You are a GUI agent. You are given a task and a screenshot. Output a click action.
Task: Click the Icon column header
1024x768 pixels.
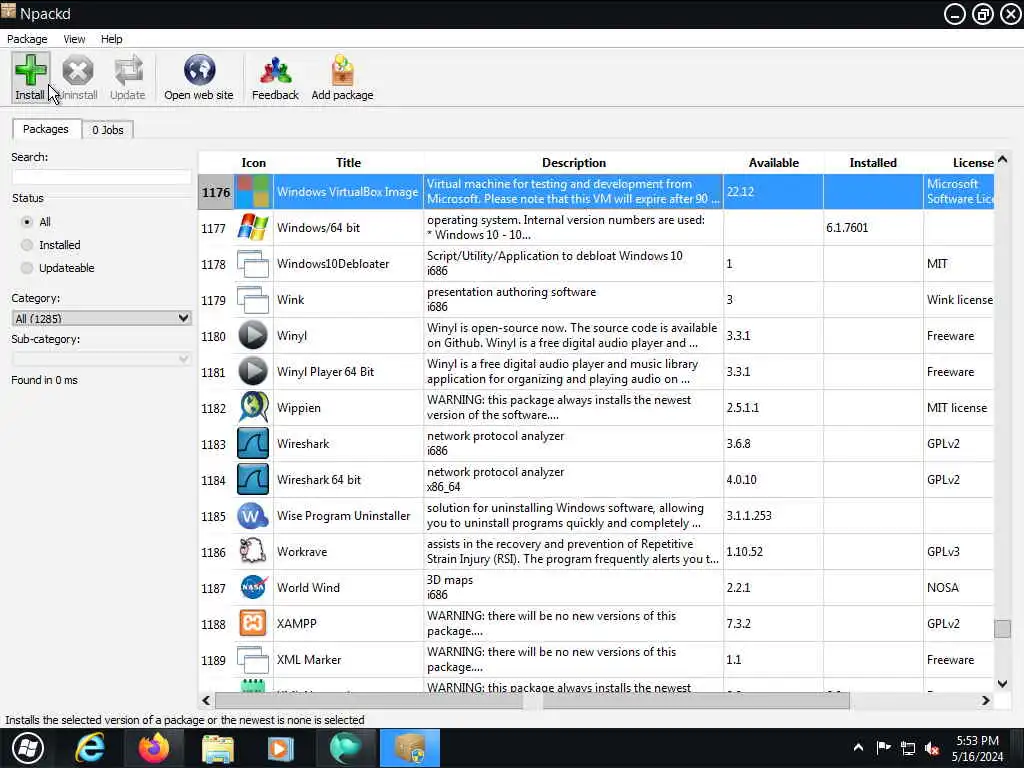pyautogui.click(x=253, y=163)
